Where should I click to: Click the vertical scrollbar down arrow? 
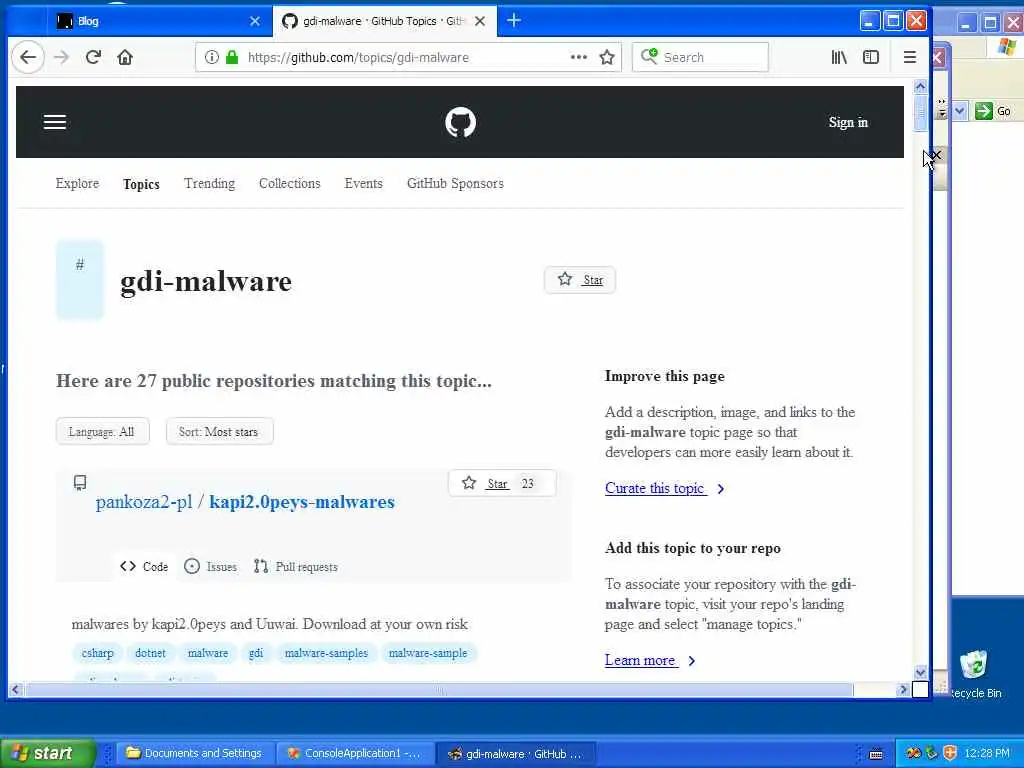920,672
